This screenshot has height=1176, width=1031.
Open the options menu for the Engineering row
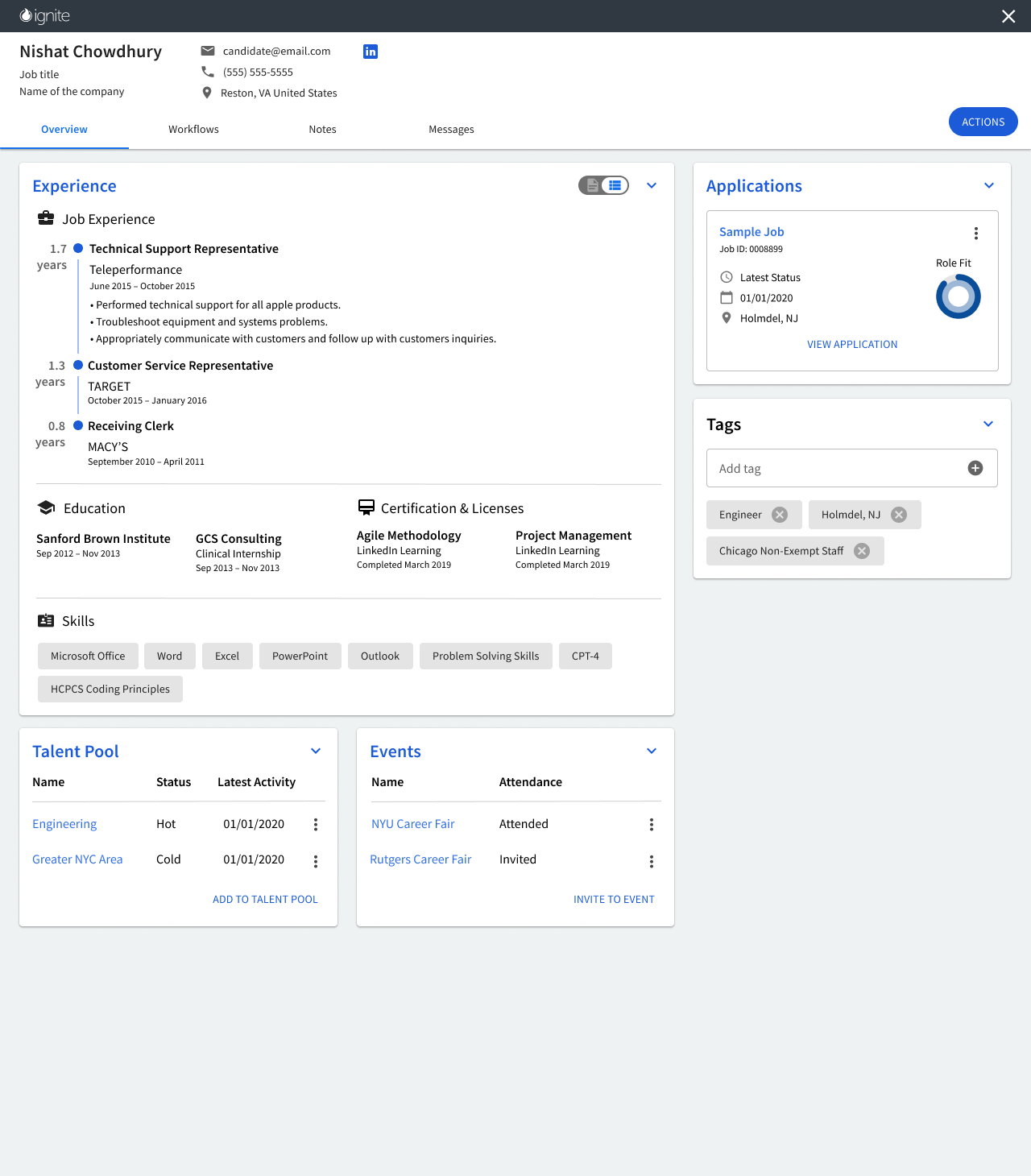(316, 825)
